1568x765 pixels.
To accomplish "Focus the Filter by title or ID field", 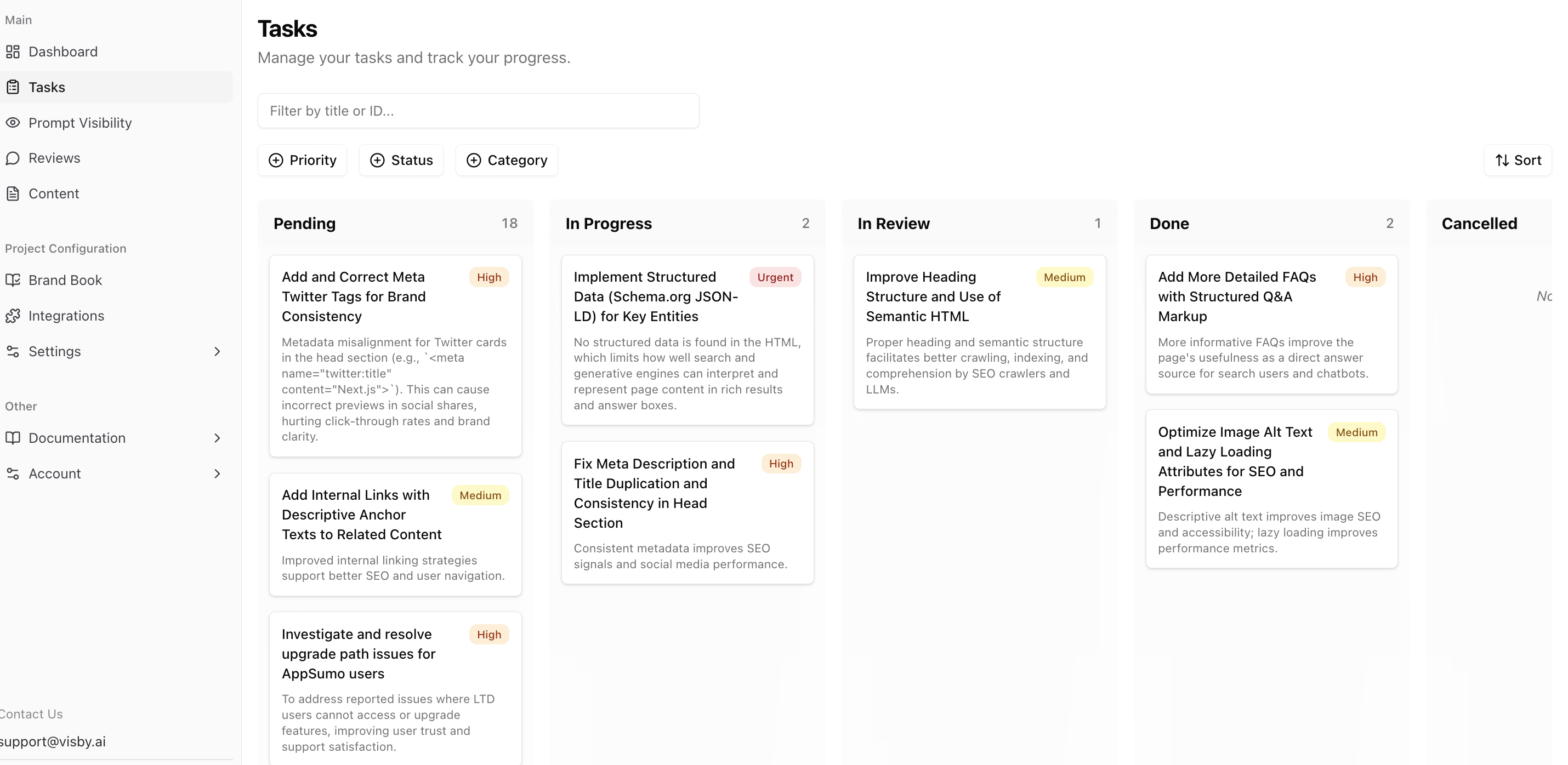I will tap(478, 111).
